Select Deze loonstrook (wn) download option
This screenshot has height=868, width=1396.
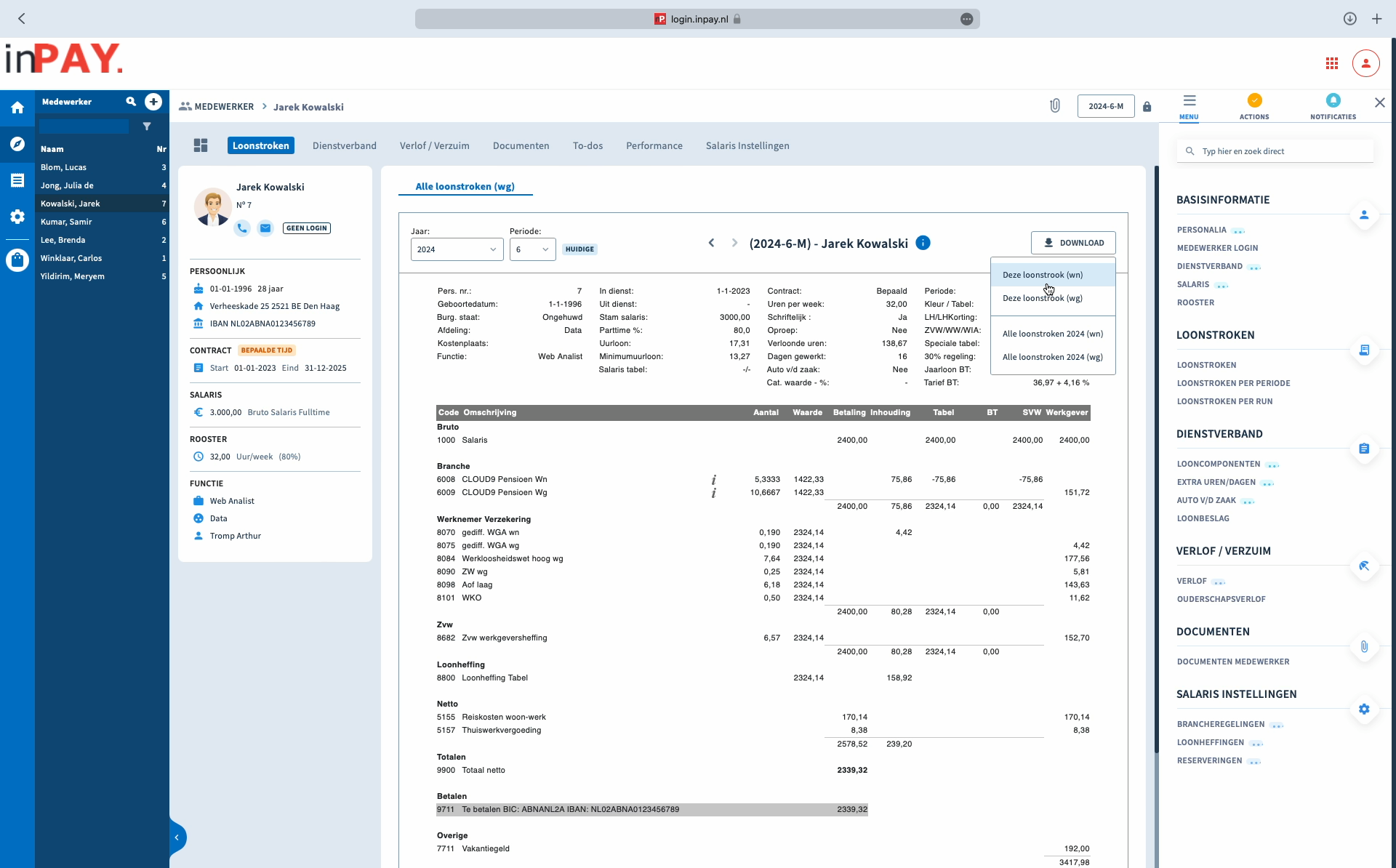click(1053, 275)
